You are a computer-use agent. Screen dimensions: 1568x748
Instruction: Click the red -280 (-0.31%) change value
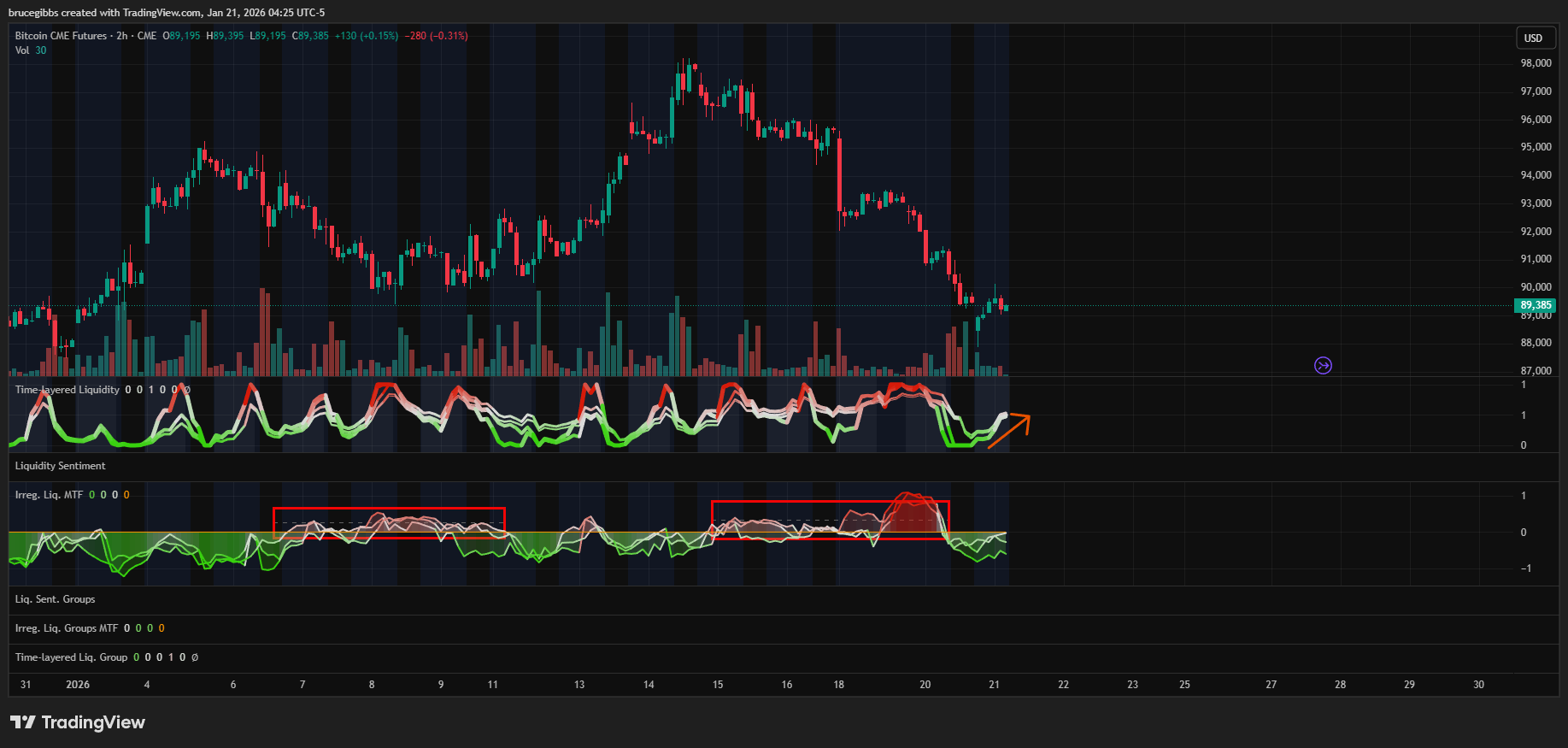tap(436, 36)
